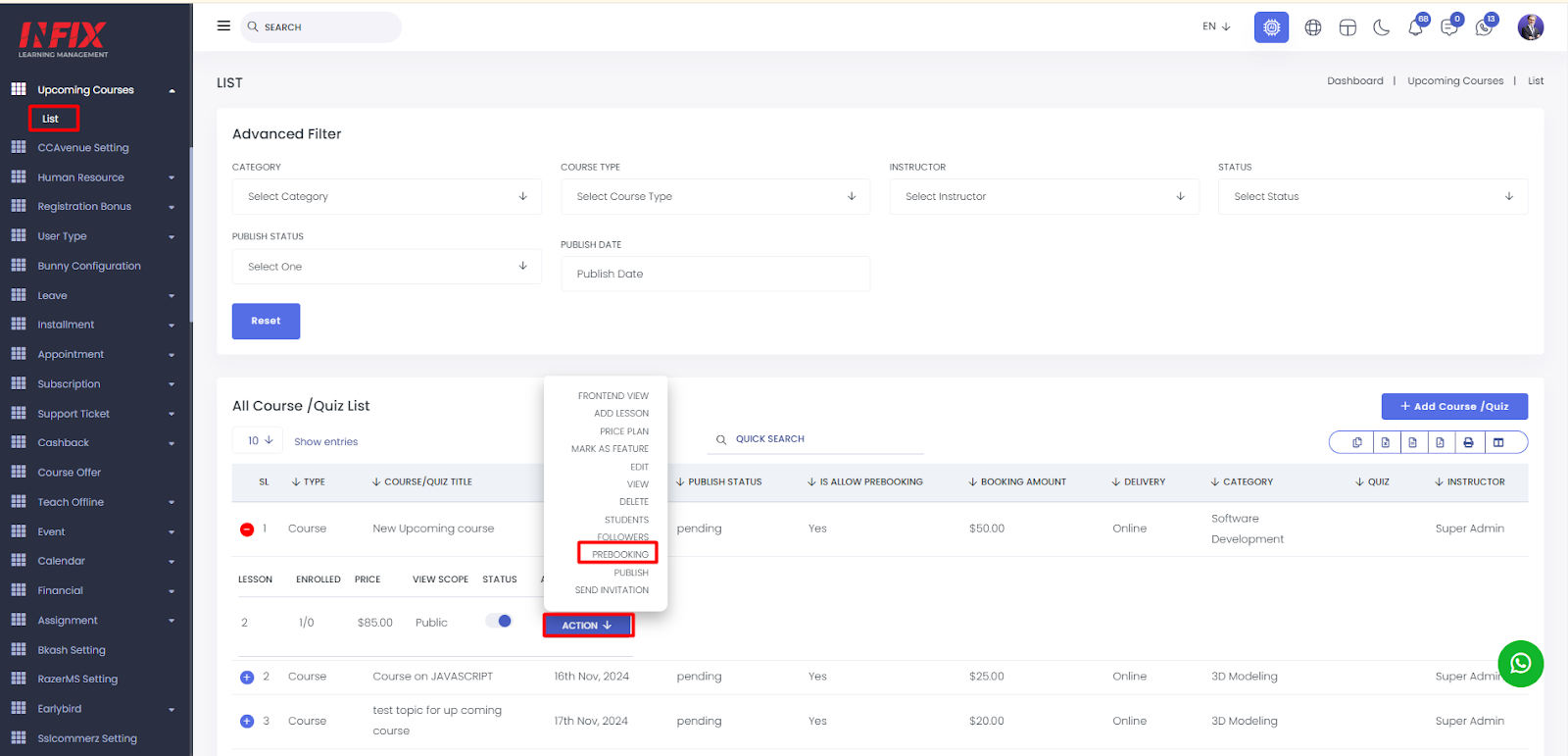This screenshot has height=756, width=1568.
Task: Click the QUICK SEARCH table field
Action: [816, 439]
